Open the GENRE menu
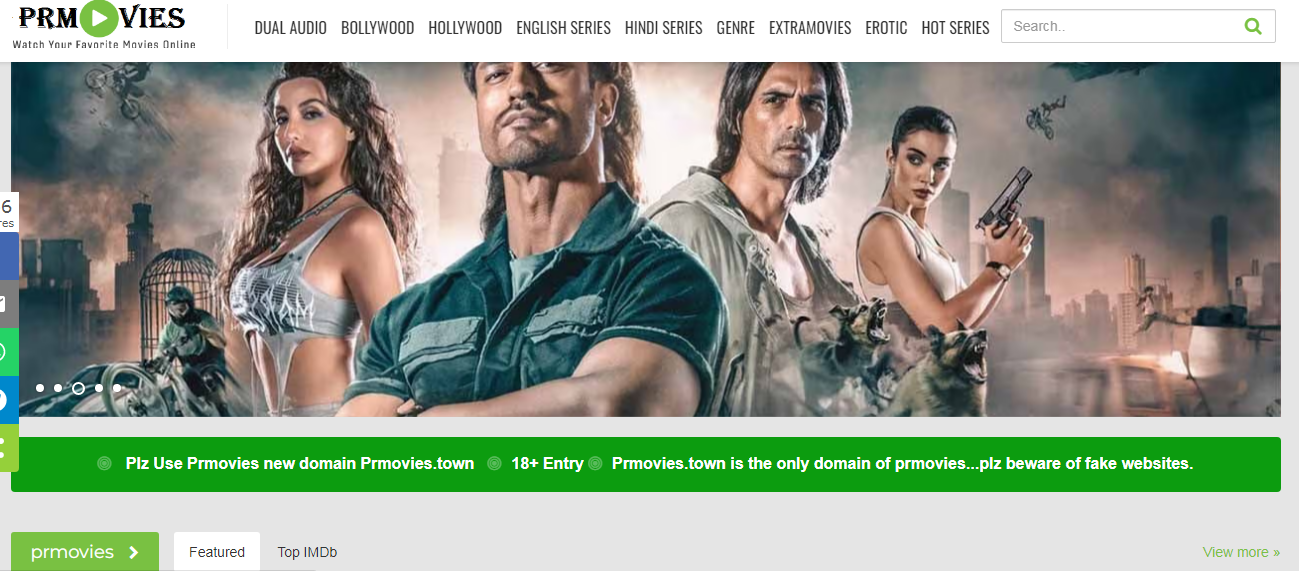Screen dimensions: 1299x571 [x=736, y=28]
